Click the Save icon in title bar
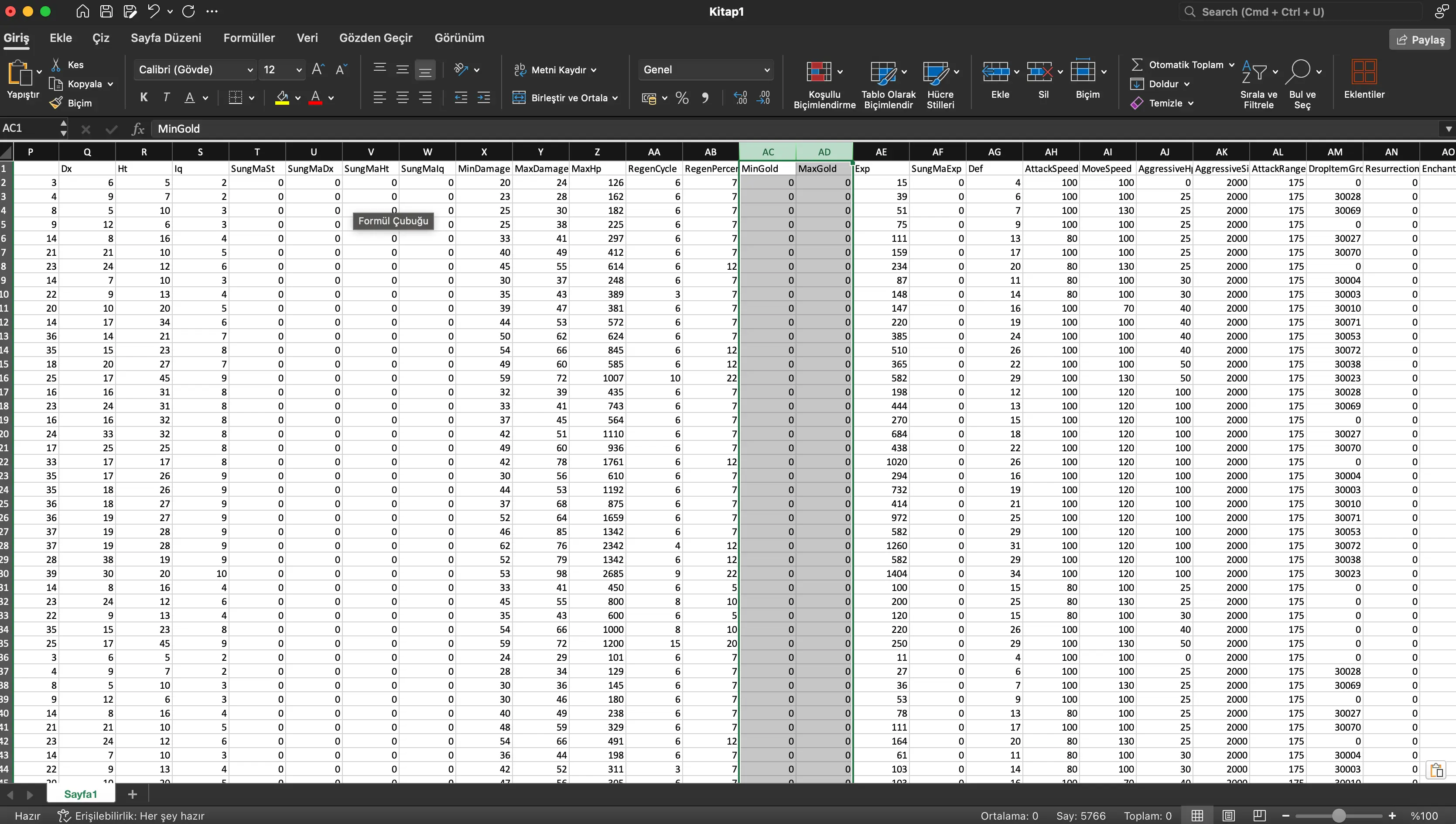The width and height of the screenshot is (1456, 824). 106,11
